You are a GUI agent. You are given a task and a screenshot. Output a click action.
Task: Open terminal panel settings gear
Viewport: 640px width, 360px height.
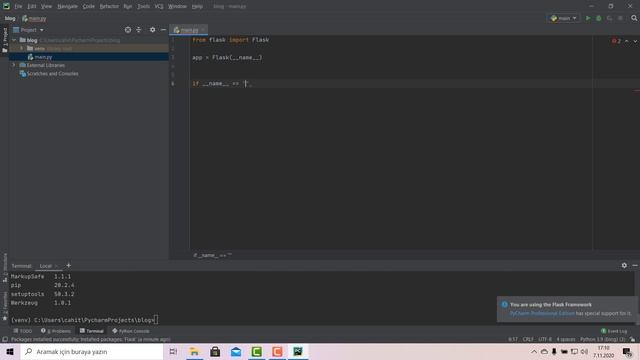624,265
